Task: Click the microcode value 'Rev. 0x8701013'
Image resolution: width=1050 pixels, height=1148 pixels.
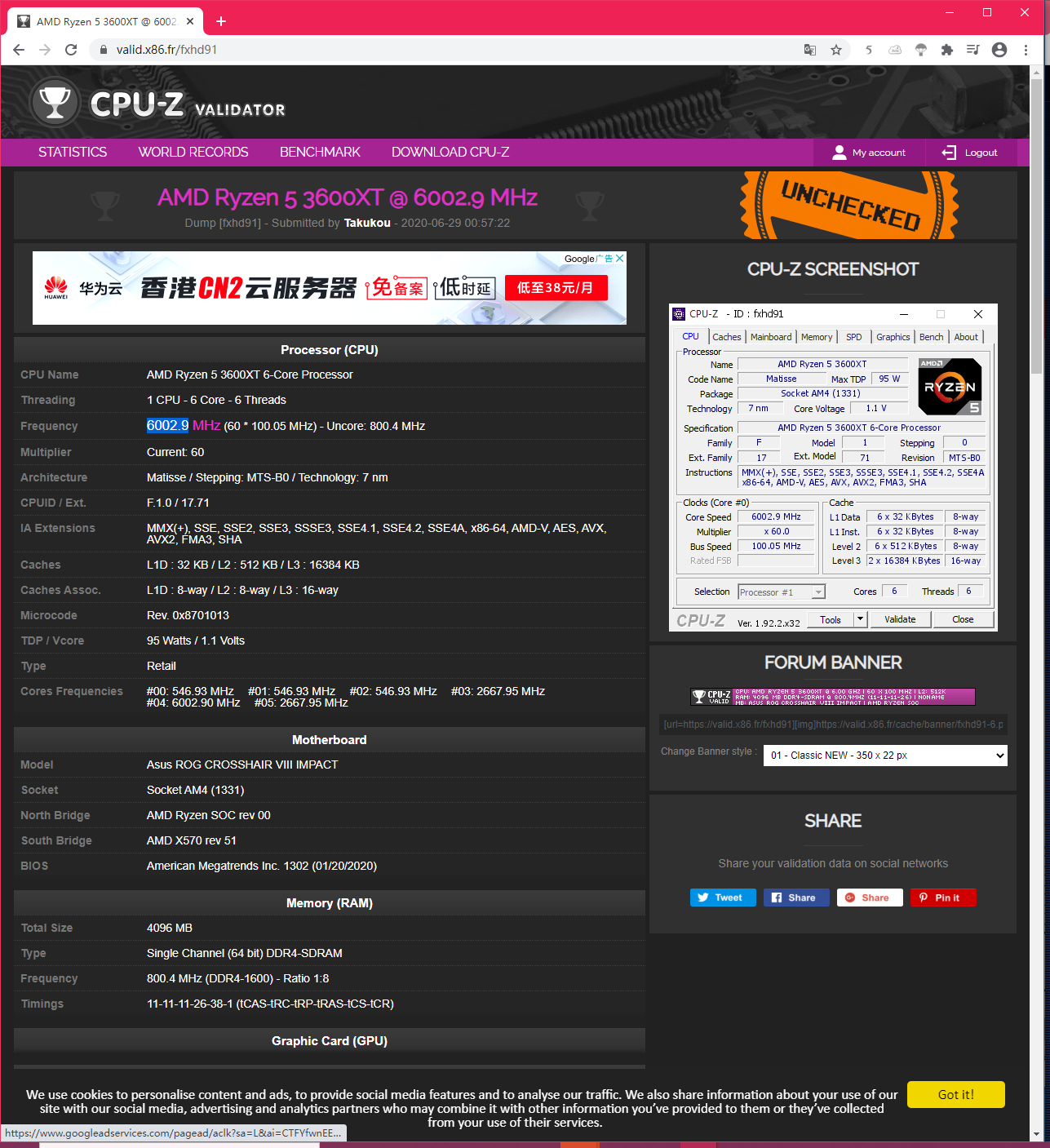Action: (x=188, y=615)
